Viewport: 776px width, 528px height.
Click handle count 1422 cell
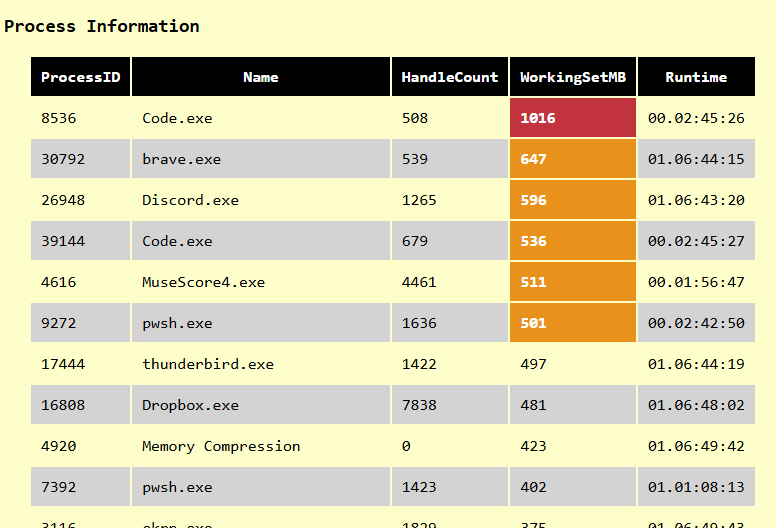[x=450, y=364]
